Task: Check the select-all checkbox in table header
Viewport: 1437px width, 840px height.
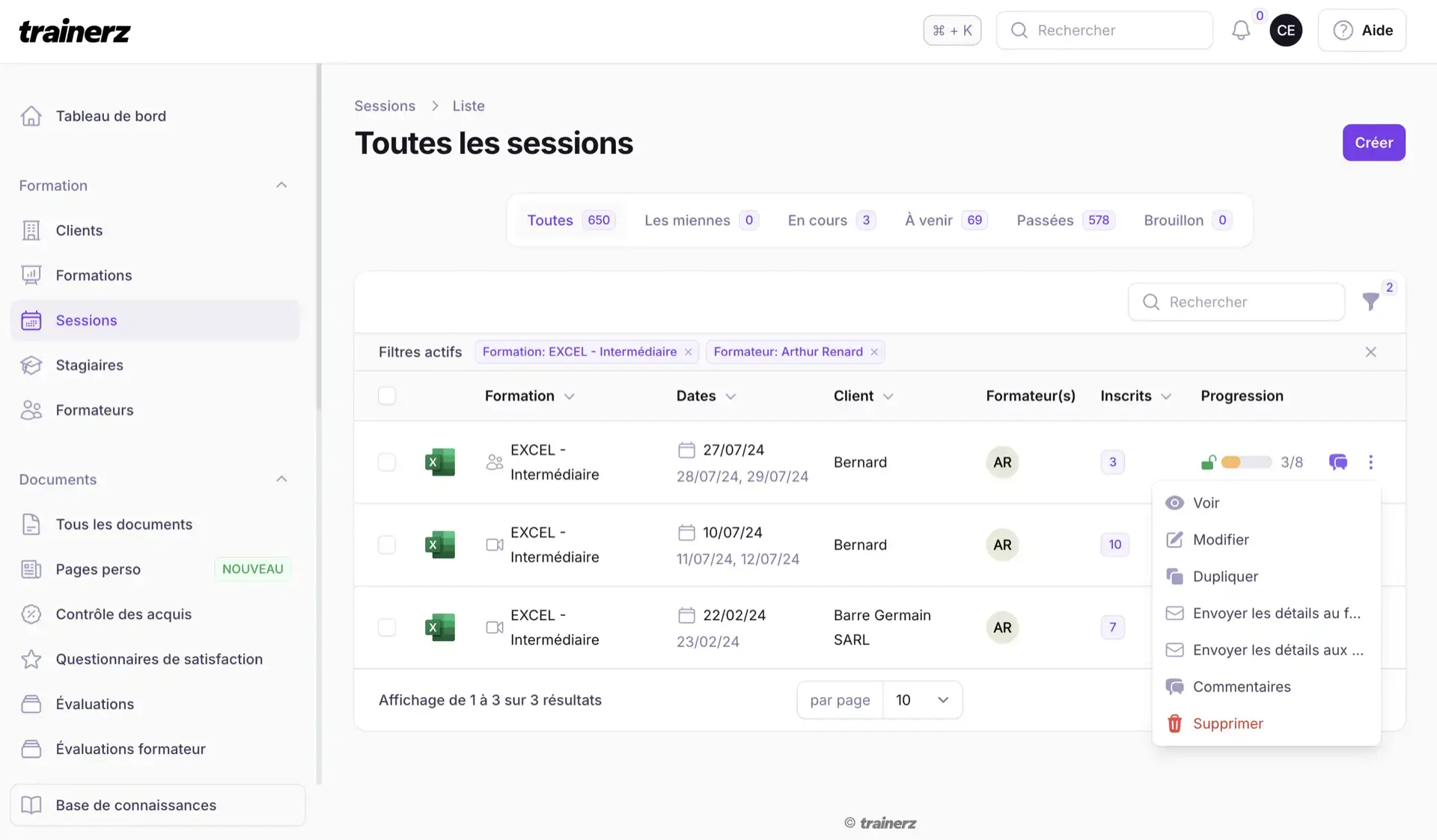Action: point(387,396)
